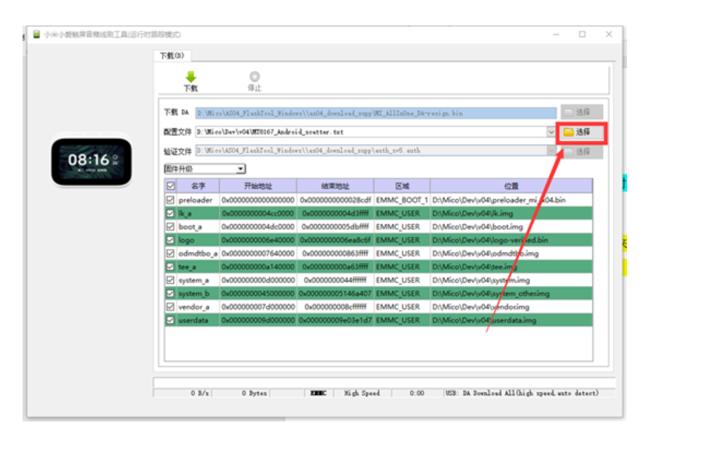Click the 0 B/s speed status entry
The width and height of the screenshot is (708, 459).
pyautogui.click(x=199, y=393)
